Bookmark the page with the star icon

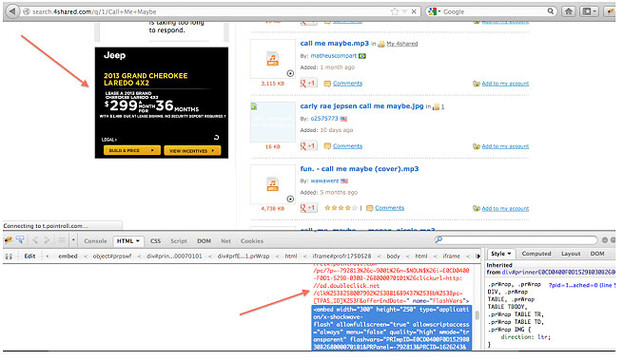click(x=394, y=12)
